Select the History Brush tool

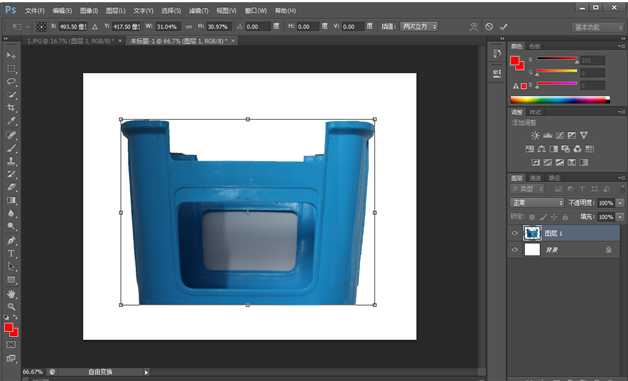11,174
